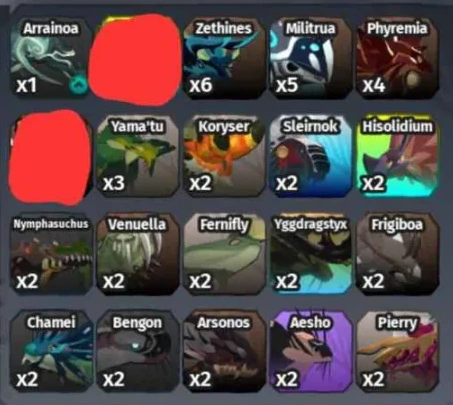
Task: Click the redacted red slot beside Yama'tu
Action: pyautogui.click(x=50, y=157)
